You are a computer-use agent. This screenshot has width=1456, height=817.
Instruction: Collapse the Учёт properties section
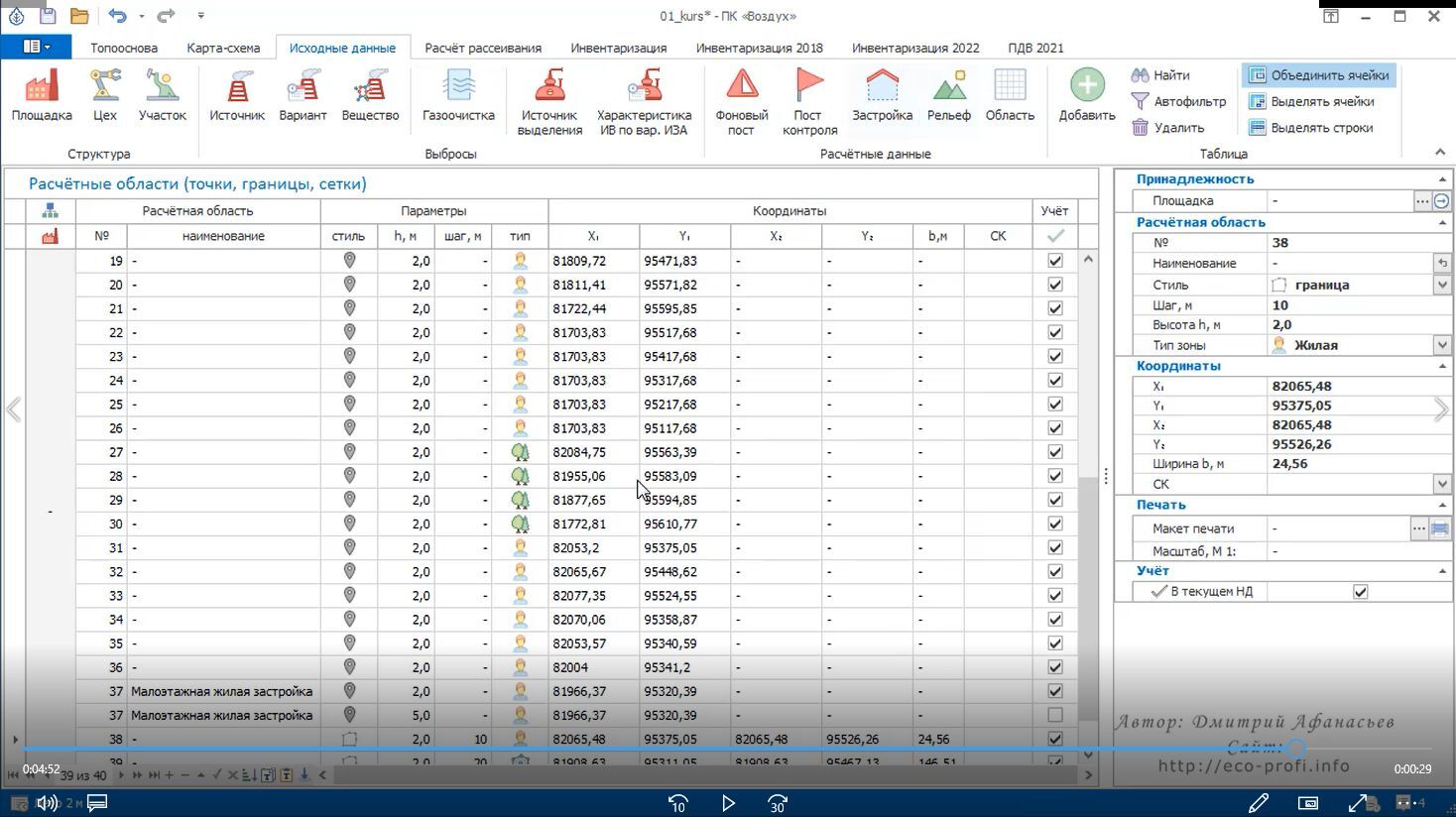(x=1442, y=571)
